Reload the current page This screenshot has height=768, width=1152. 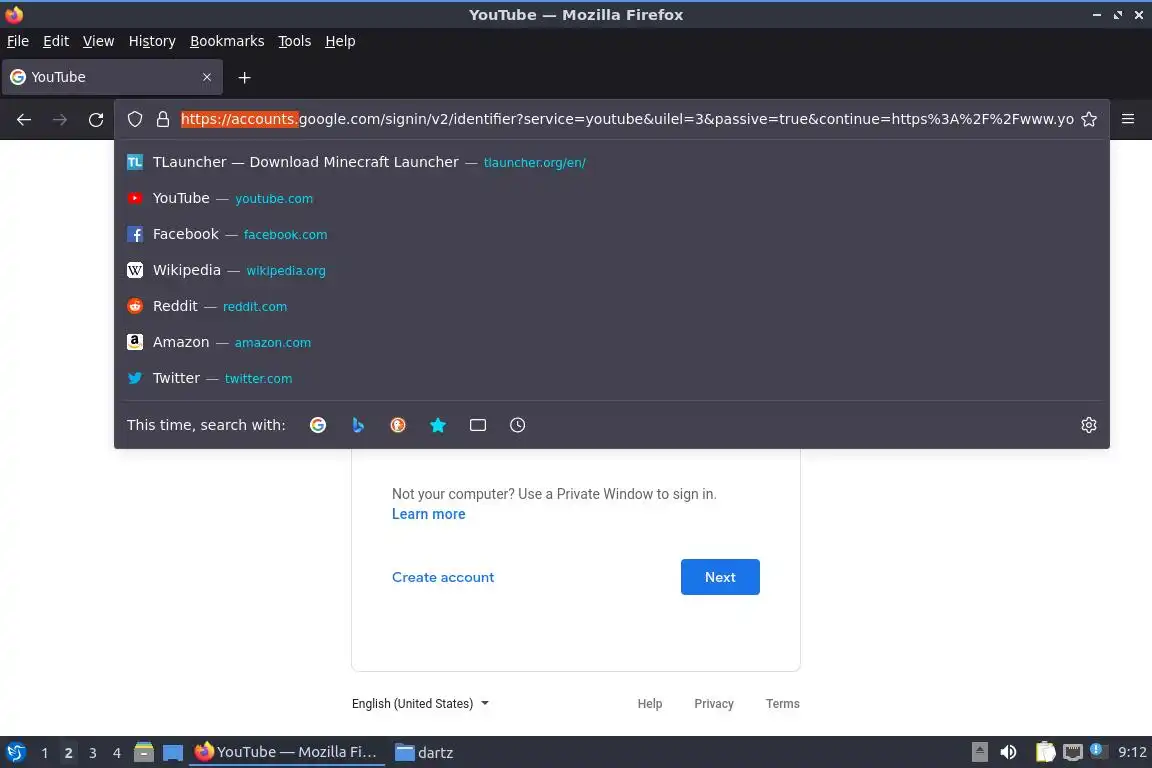click(96, 119)
